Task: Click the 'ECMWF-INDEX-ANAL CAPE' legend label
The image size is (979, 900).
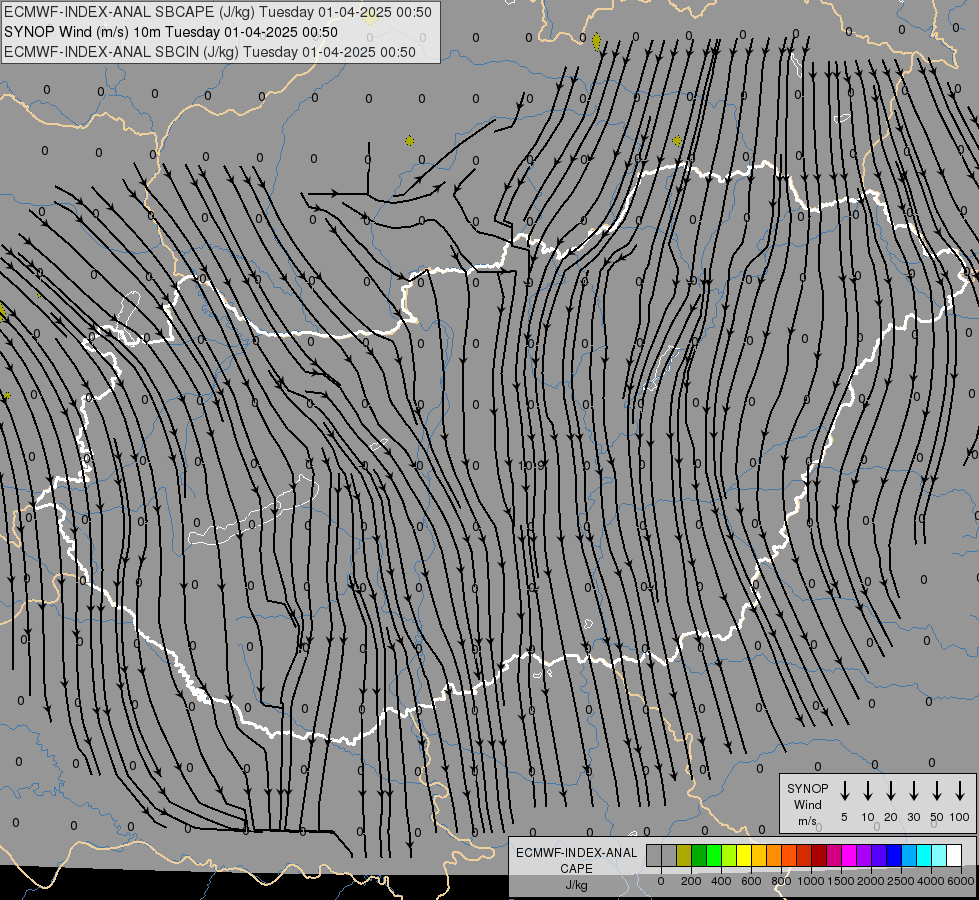Action: (576, 861)
